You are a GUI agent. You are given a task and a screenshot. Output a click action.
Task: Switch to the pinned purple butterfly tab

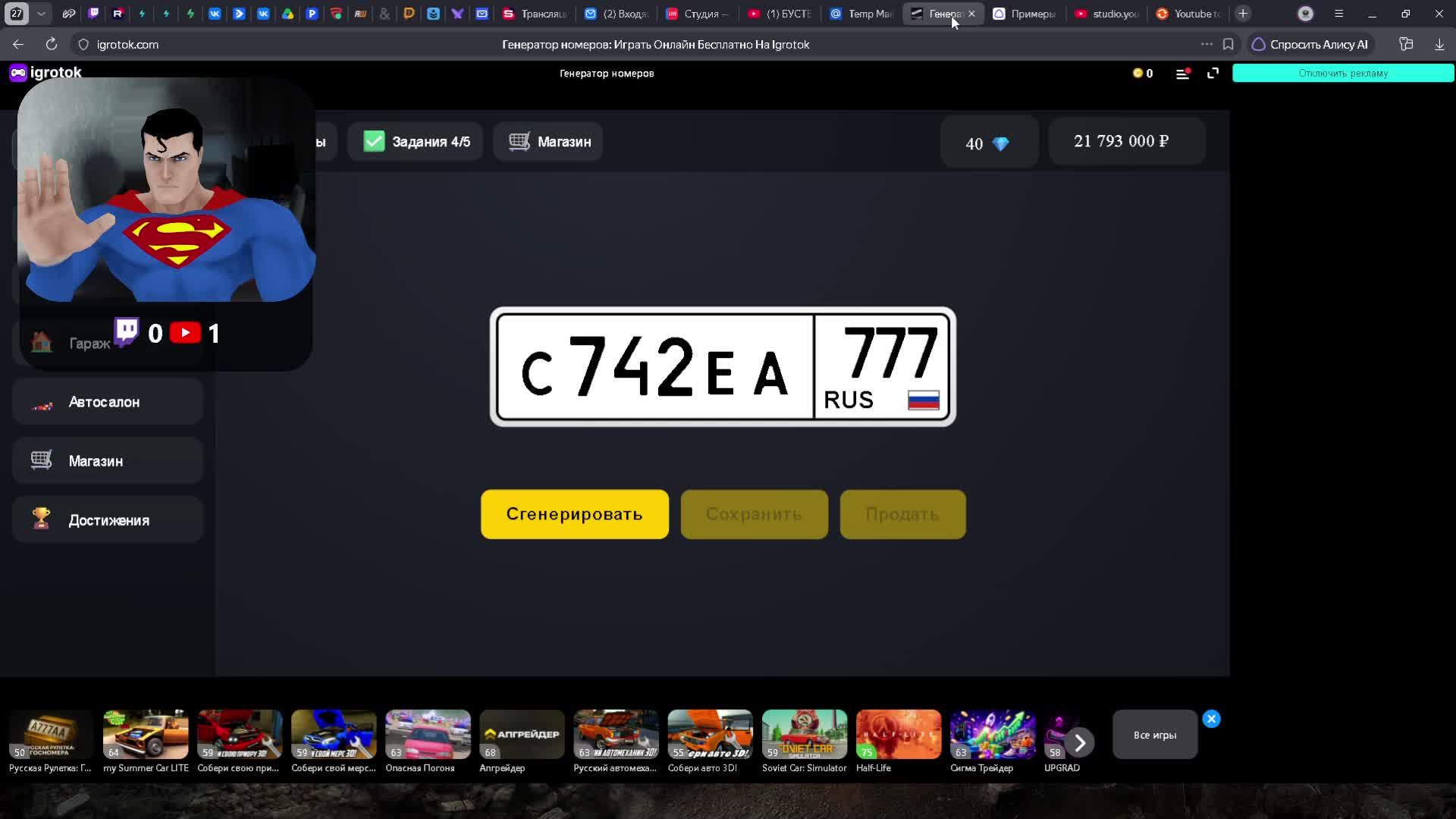point(457,14)
